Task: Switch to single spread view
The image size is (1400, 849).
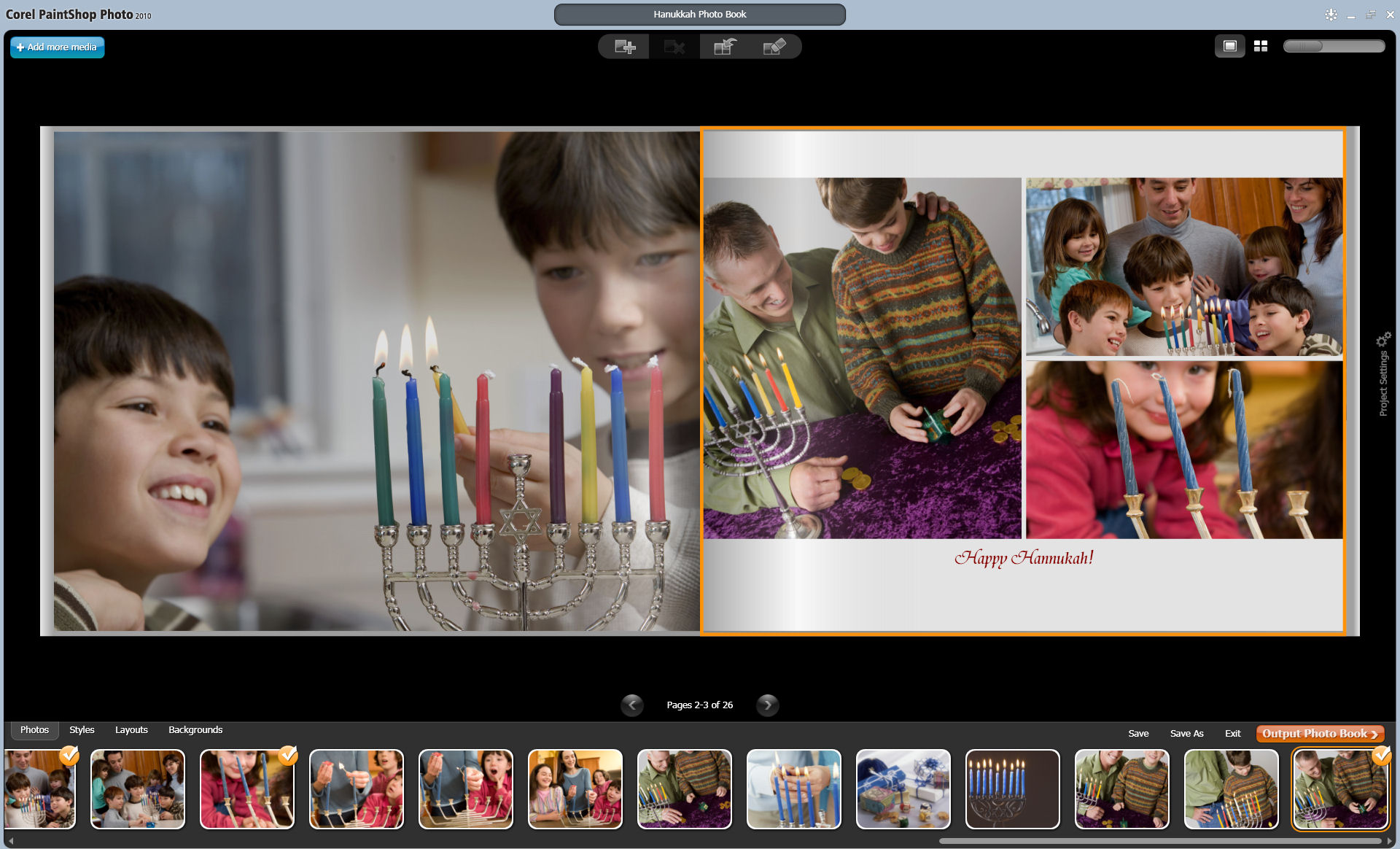Action: (x=1229, y=47)
